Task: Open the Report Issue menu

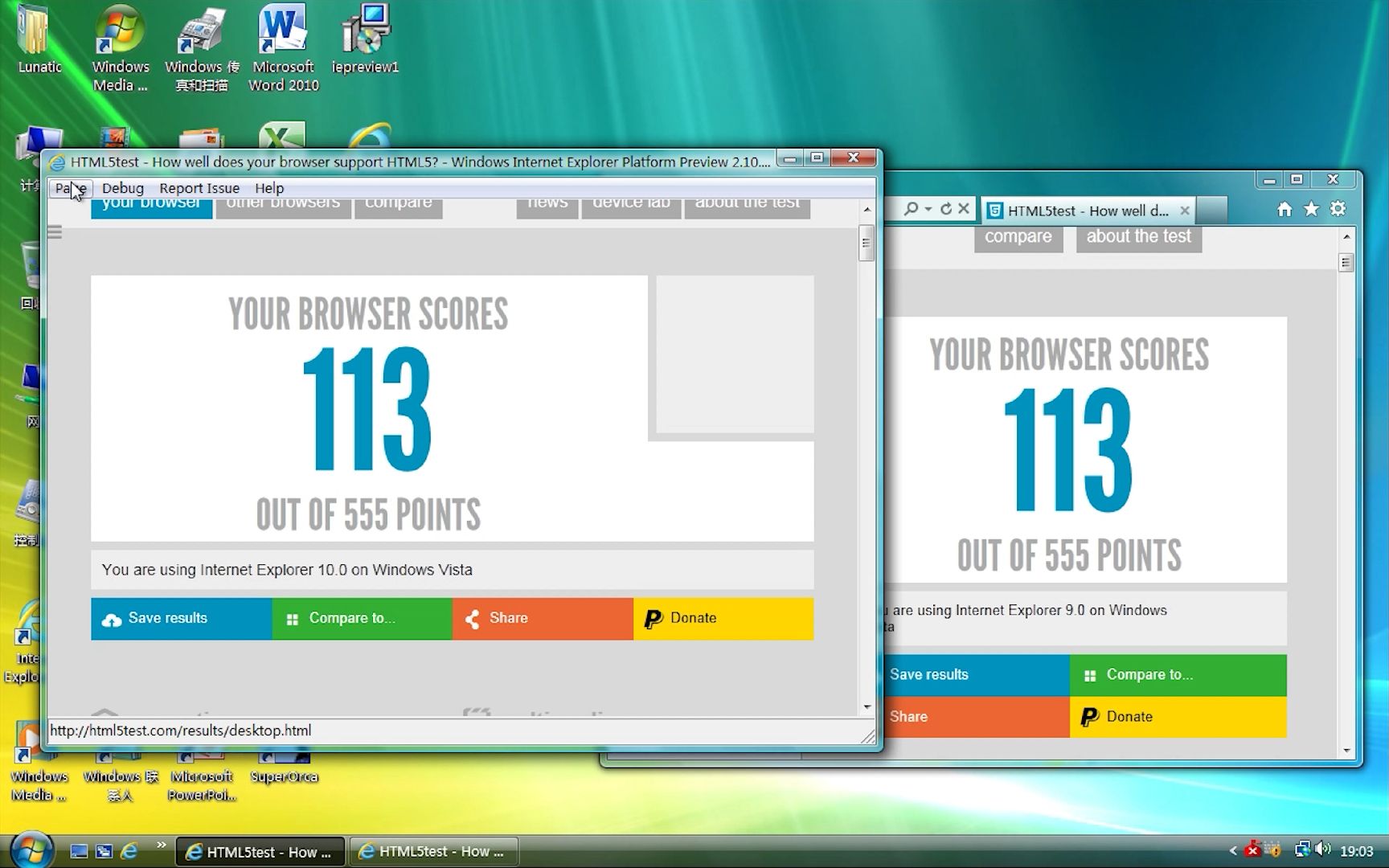Action: (199, 188)
